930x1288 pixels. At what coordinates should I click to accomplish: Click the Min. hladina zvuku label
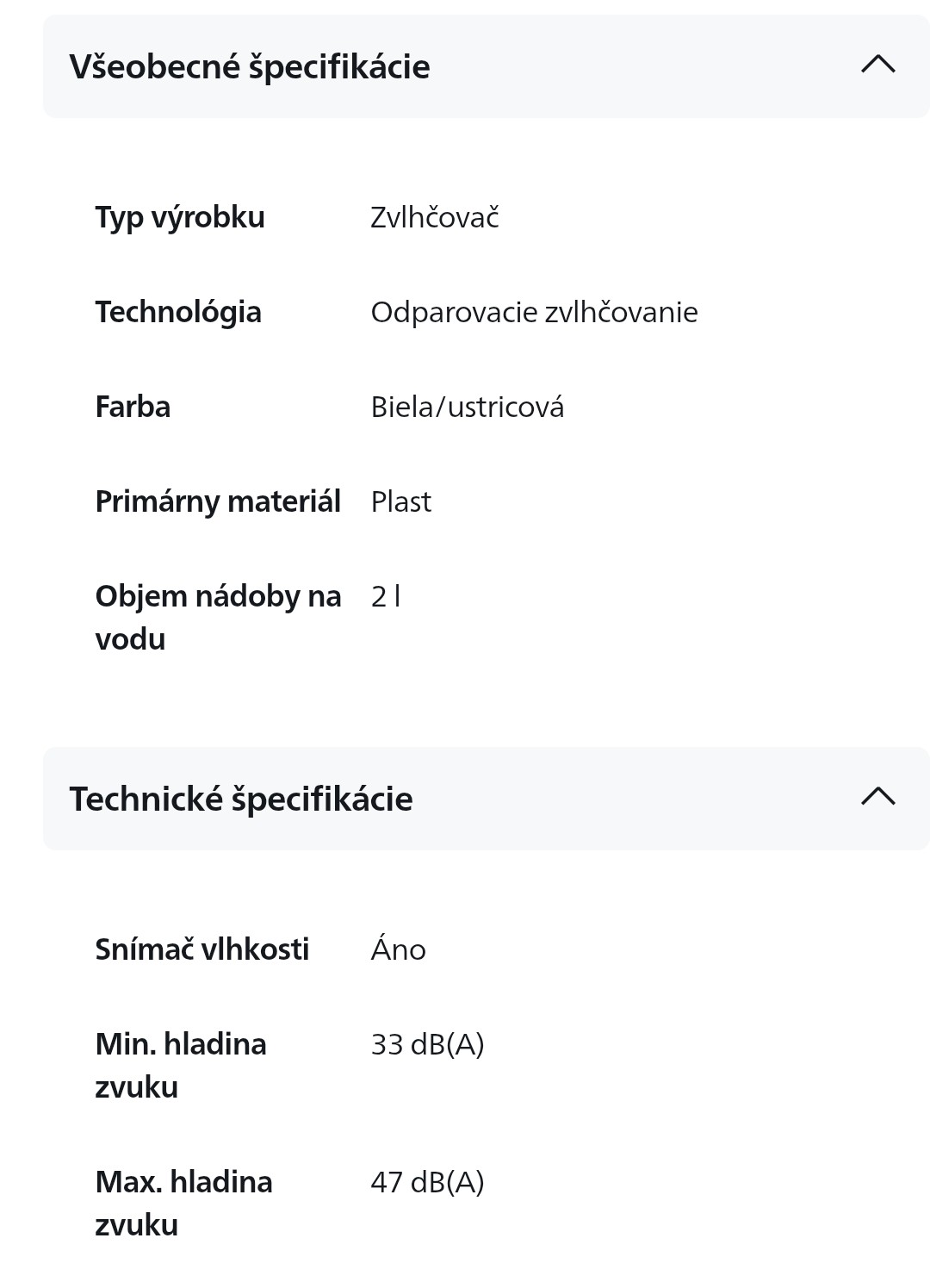pyautogui.click(x=181, y=1066)
